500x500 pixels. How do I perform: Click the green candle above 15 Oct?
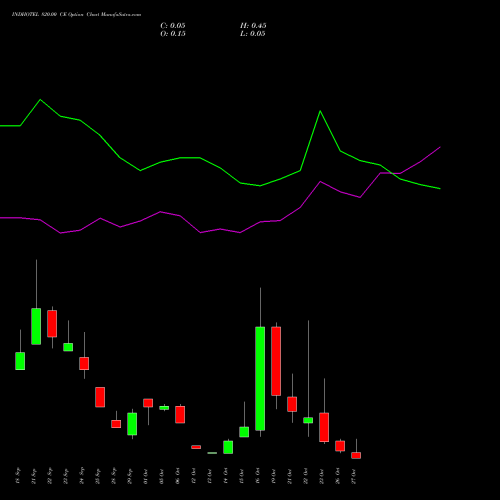tap(244, 432)
